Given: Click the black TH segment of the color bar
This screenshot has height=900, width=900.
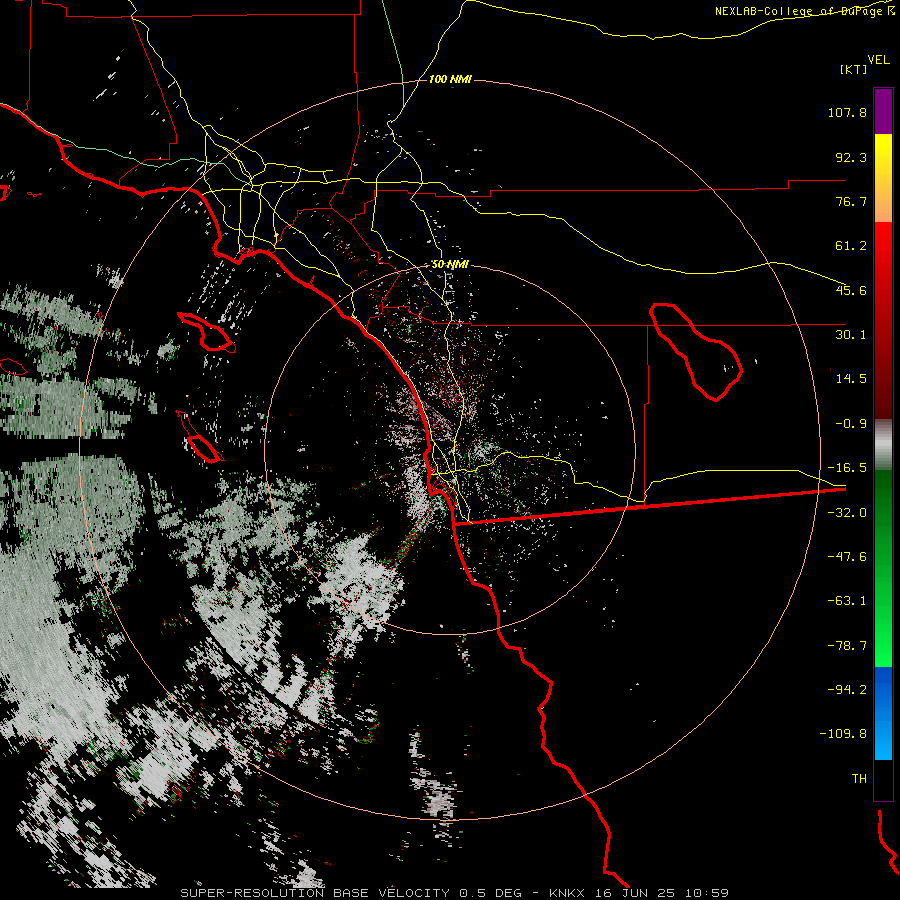Looking at the screenshot, I should point(883,780).
